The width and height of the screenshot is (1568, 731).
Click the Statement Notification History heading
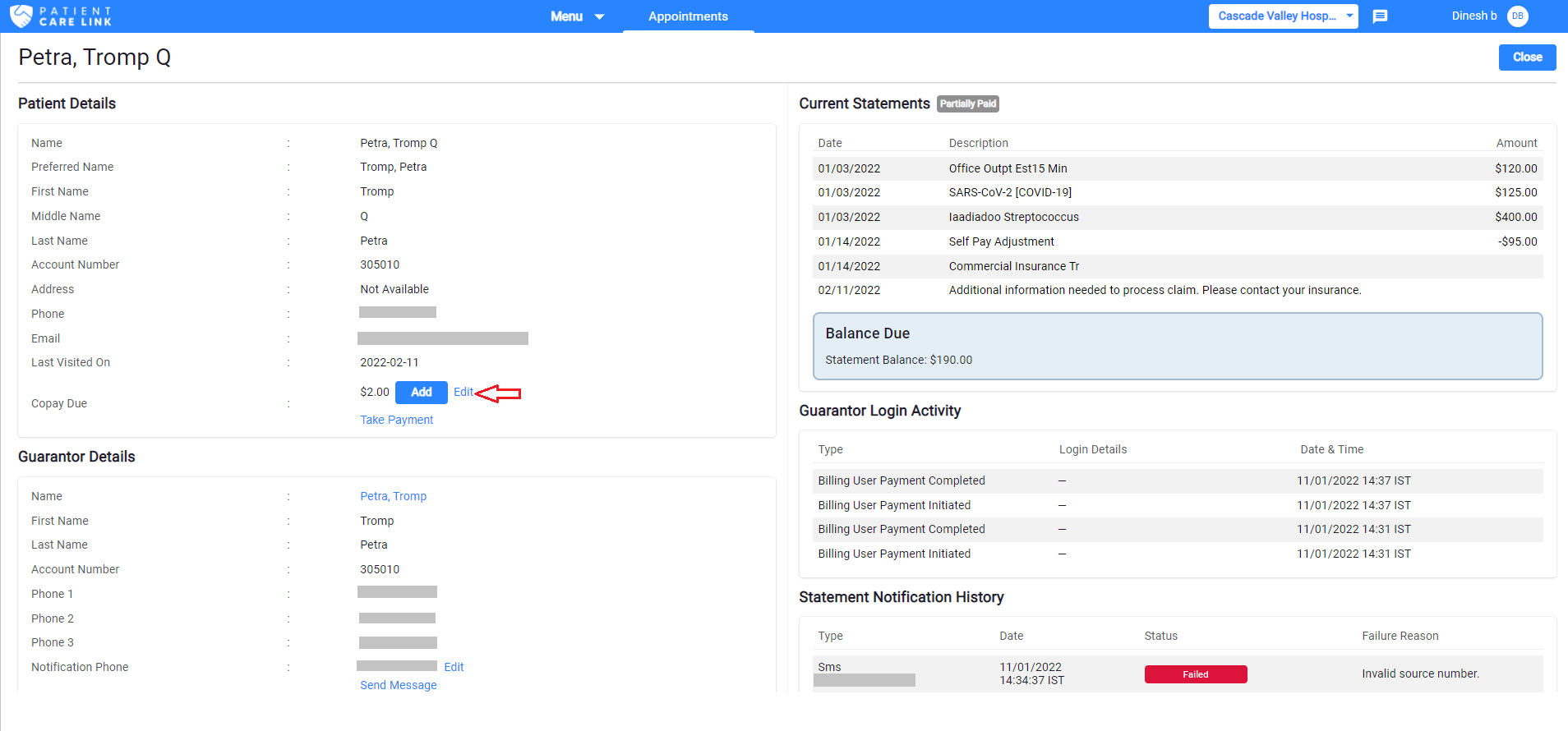point(901,597)
